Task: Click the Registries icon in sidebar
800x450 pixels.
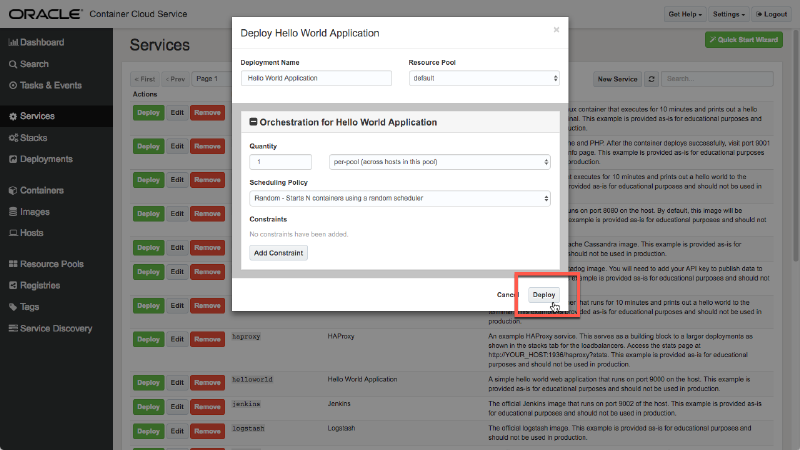Action: (13, 285)
